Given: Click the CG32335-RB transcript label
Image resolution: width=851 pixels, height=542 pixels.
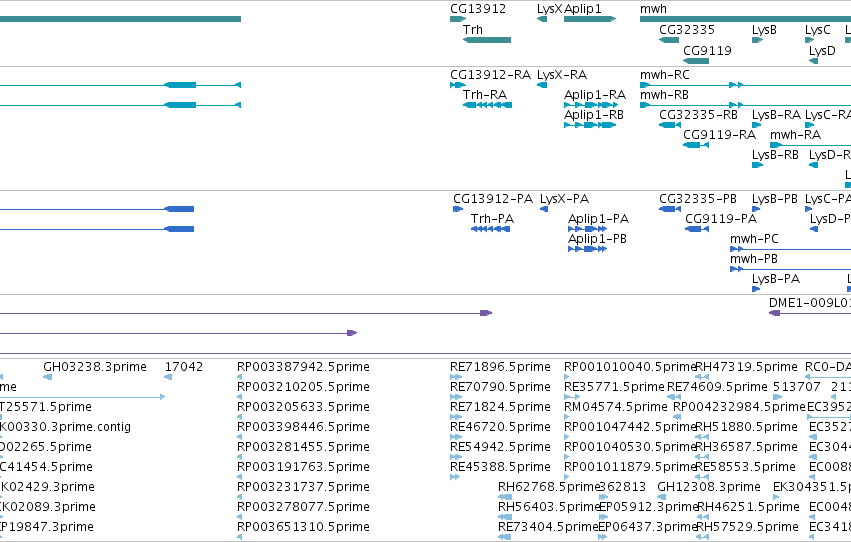Looking at the screenshot, I should [x=698, y=115].
